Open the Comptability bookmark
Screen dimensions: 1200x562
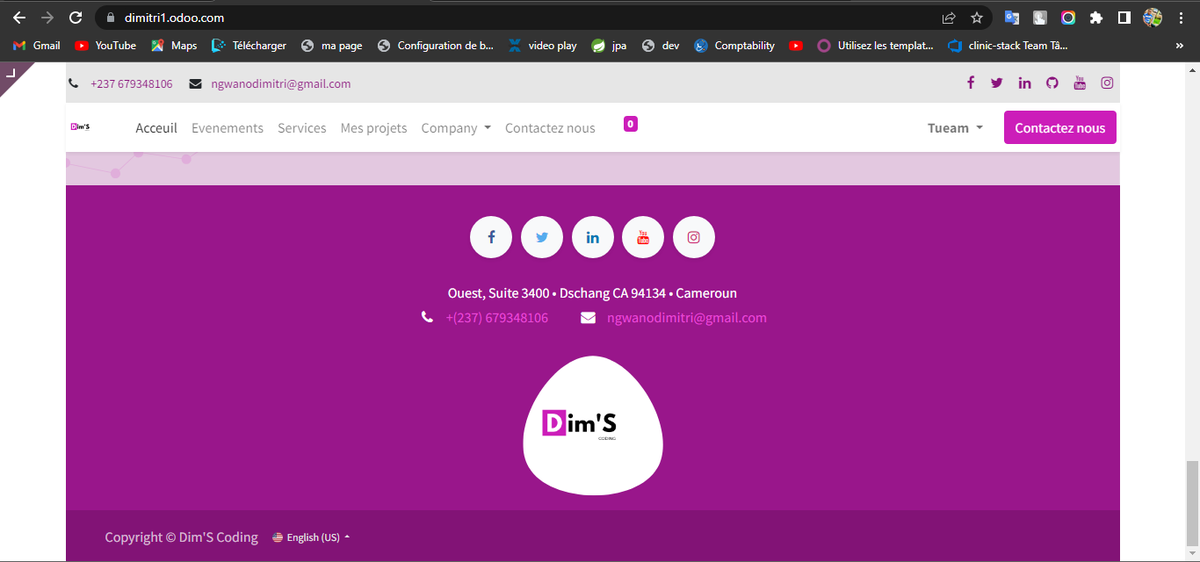coord(735,46)
